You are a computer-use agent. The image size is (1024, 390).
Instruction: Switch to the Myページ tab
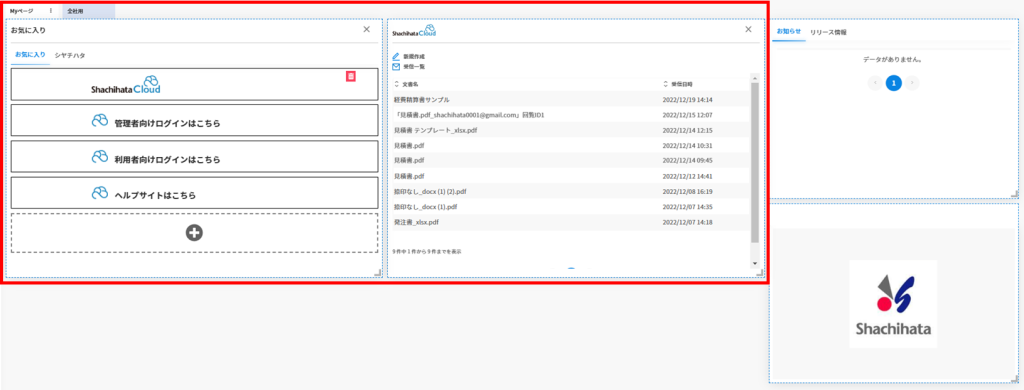coord(21,11)
